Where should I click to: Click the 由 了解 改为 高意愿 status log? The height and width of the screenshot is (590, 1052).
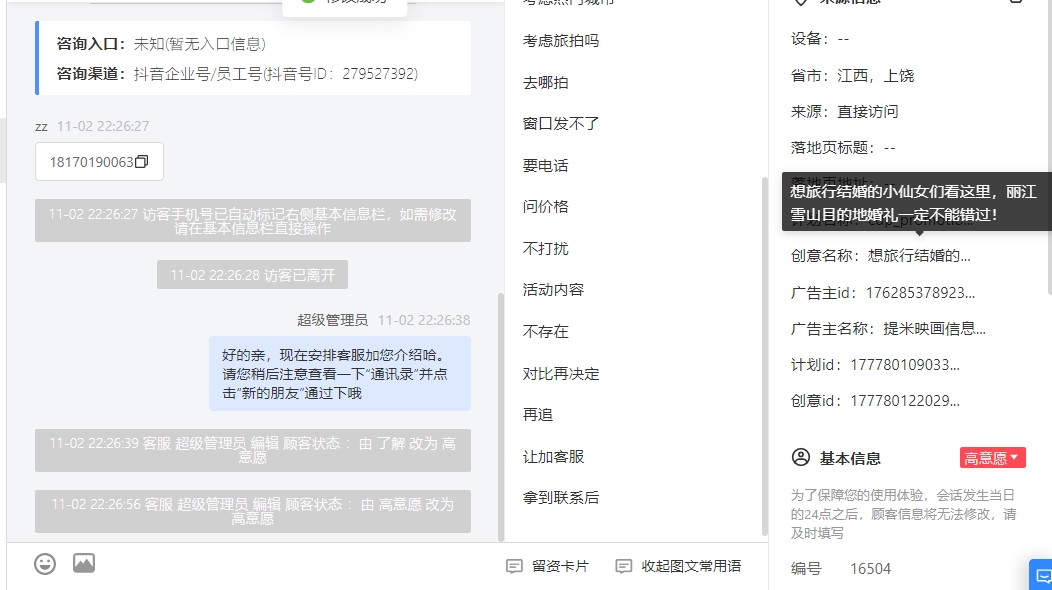coord(253,450)
